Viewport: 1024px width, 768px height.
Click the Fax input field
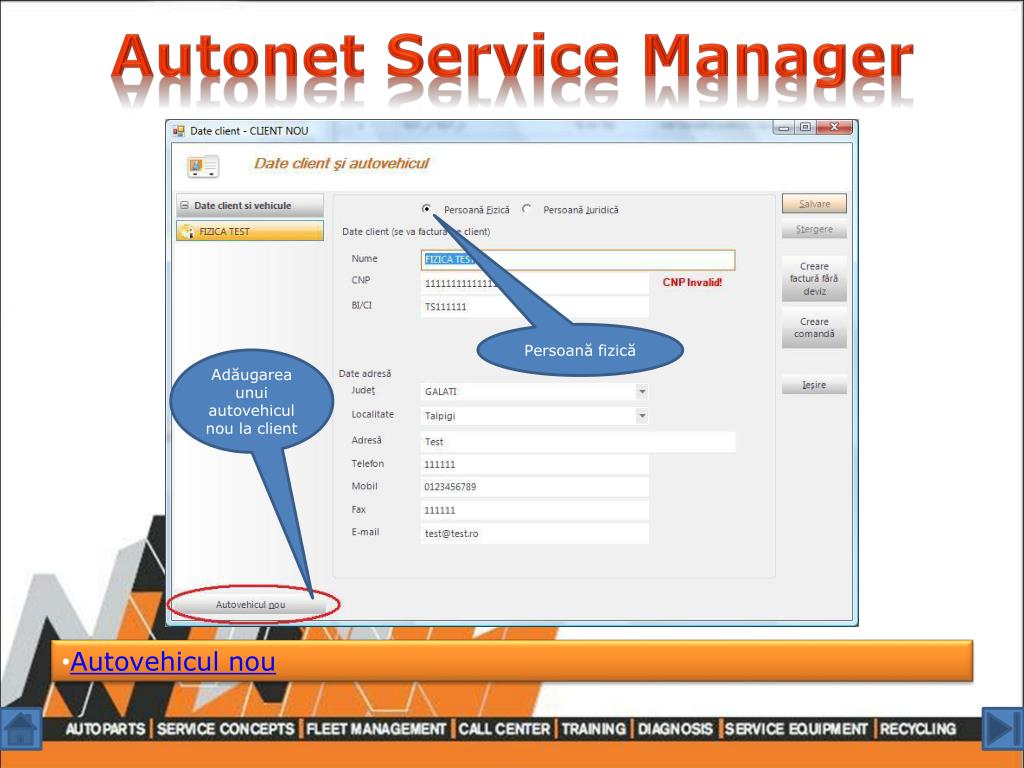[x=535, y=510]
